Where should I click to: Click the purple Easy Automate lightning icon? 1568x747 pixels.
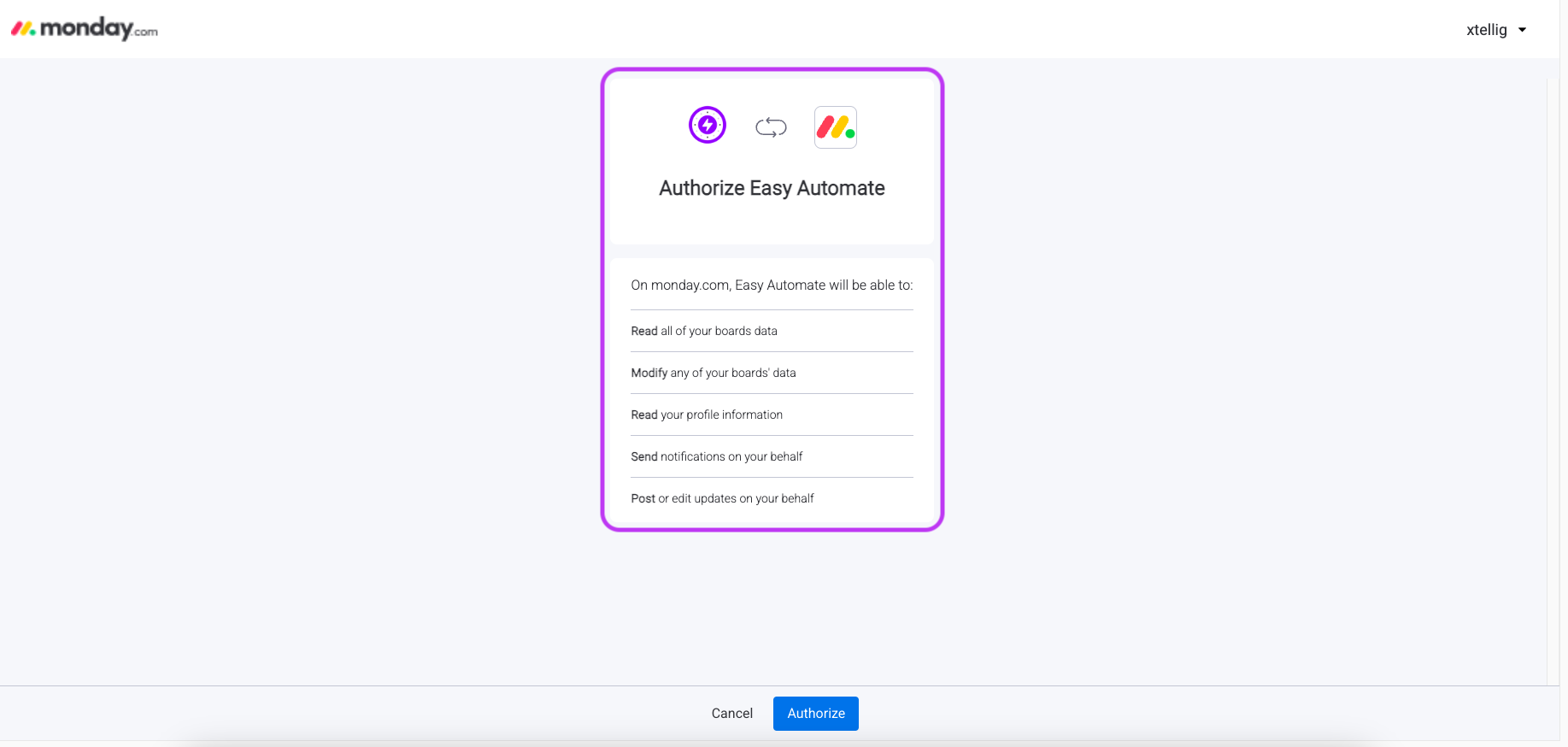tap(708, 126)
